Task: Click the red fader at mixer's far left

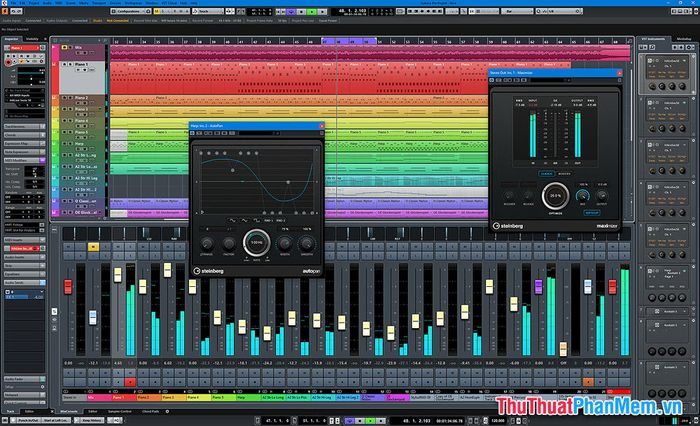Action: (68, 287)
